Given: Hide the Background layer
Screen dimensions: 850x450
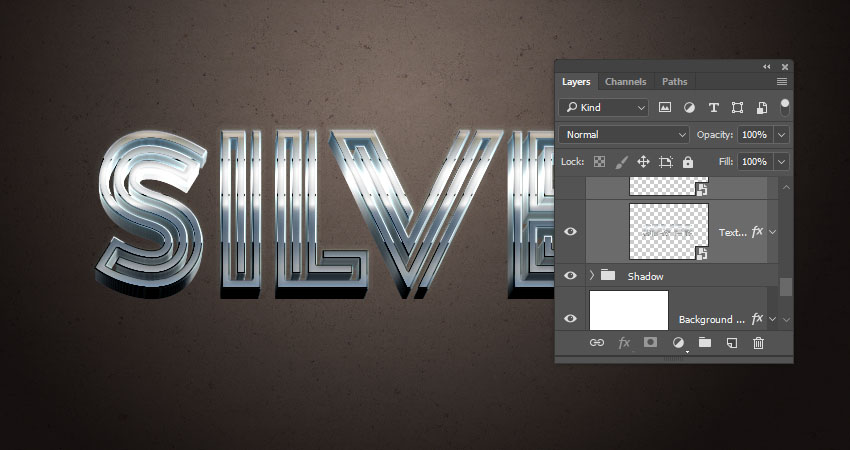Looking at the screenshot, I should point(570,318).
